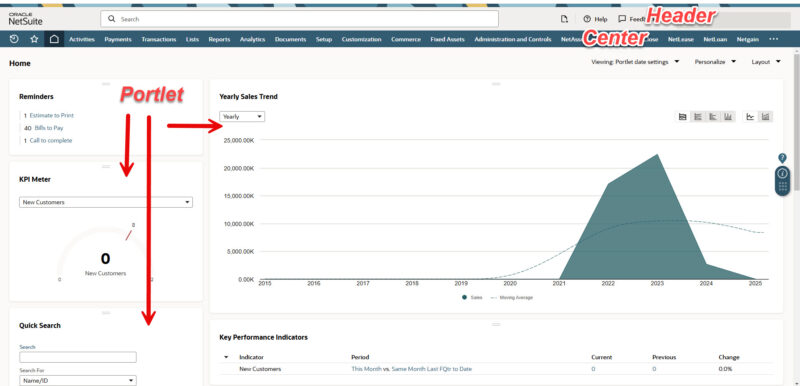Viewport: 800px width, 386px height.
Task: Click the global Search input field
Action: click(x=299, y=19)
